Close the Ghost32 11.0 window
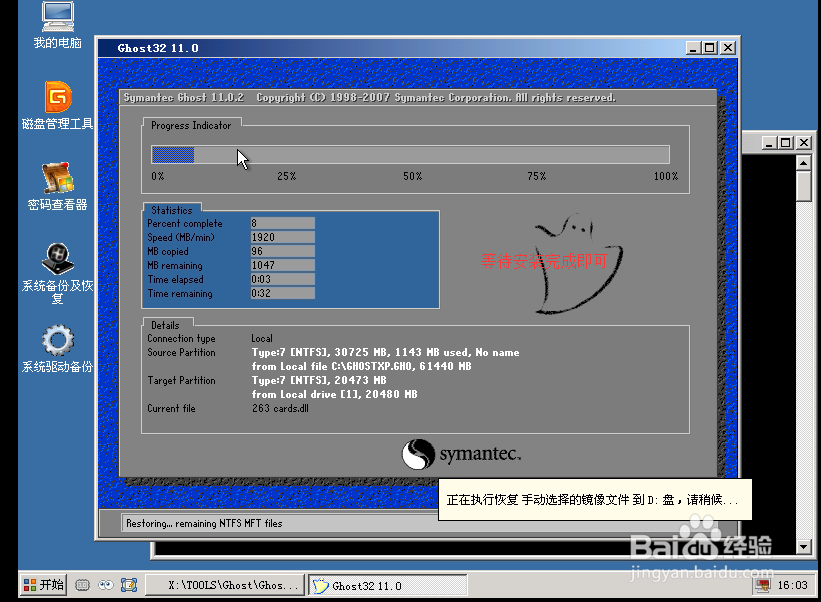Screen dimensions: 821x602 point(728,48)
